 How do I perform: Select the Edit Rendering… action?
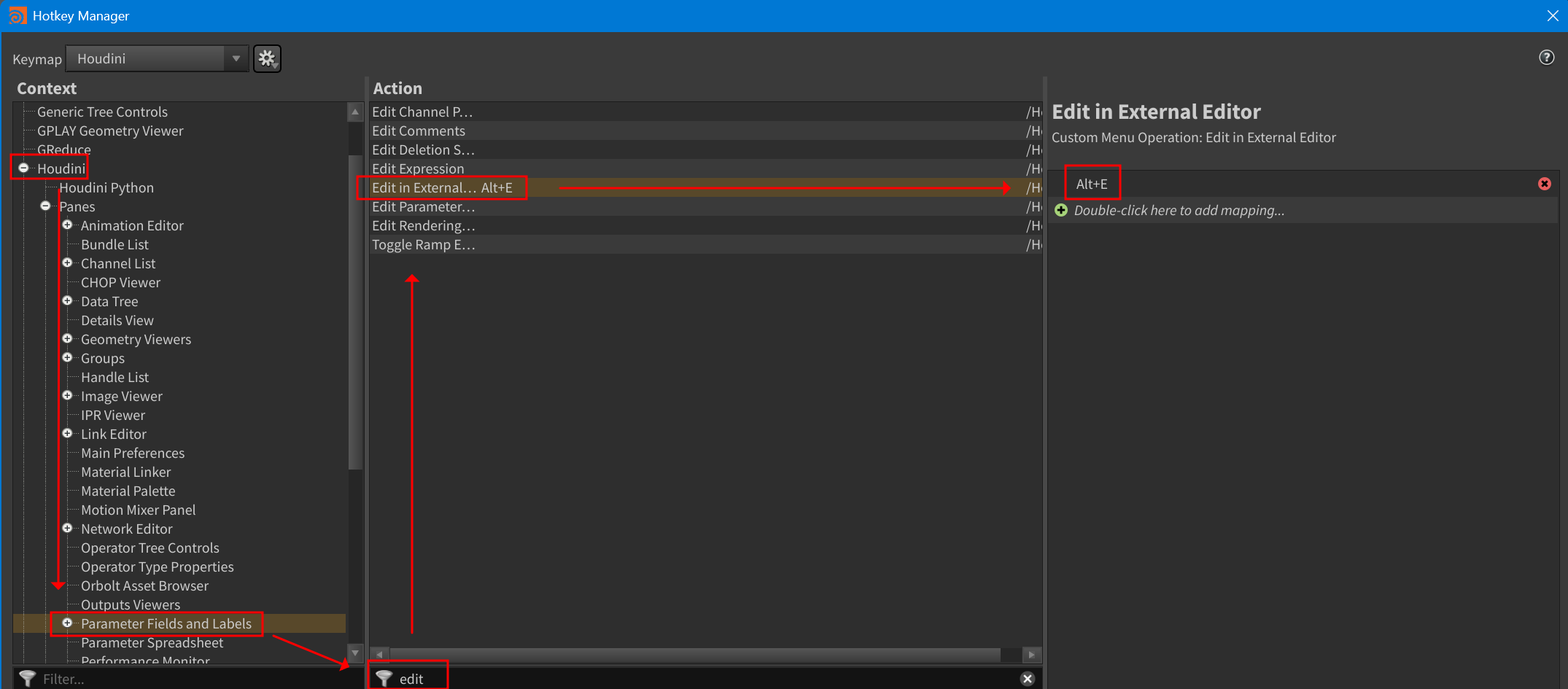pos(705,225)
